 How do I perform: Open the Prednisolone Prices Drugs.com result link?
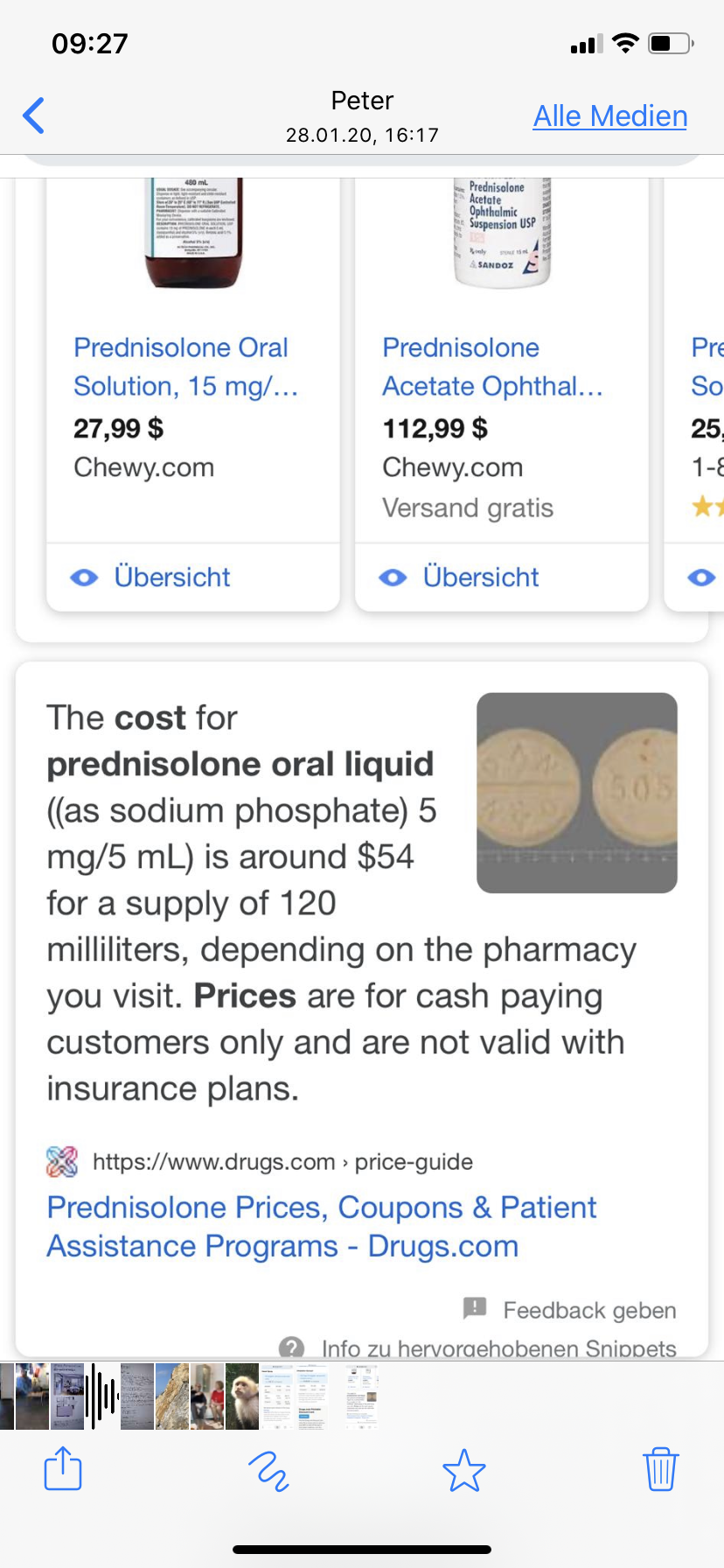pyautogui.click(x=322, y=1227)
